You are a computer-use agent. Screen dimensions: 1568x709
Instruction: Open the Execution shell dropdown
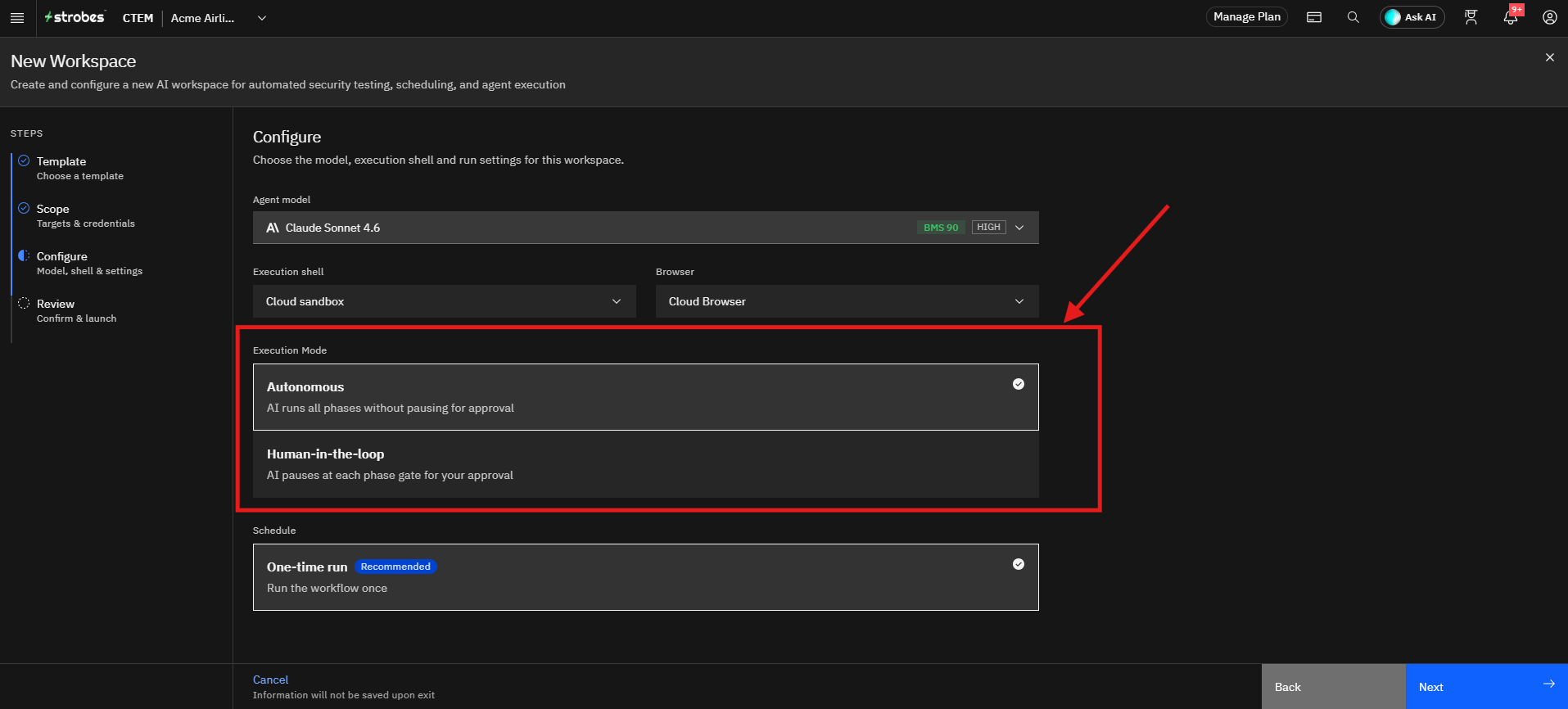click(444, 301)
